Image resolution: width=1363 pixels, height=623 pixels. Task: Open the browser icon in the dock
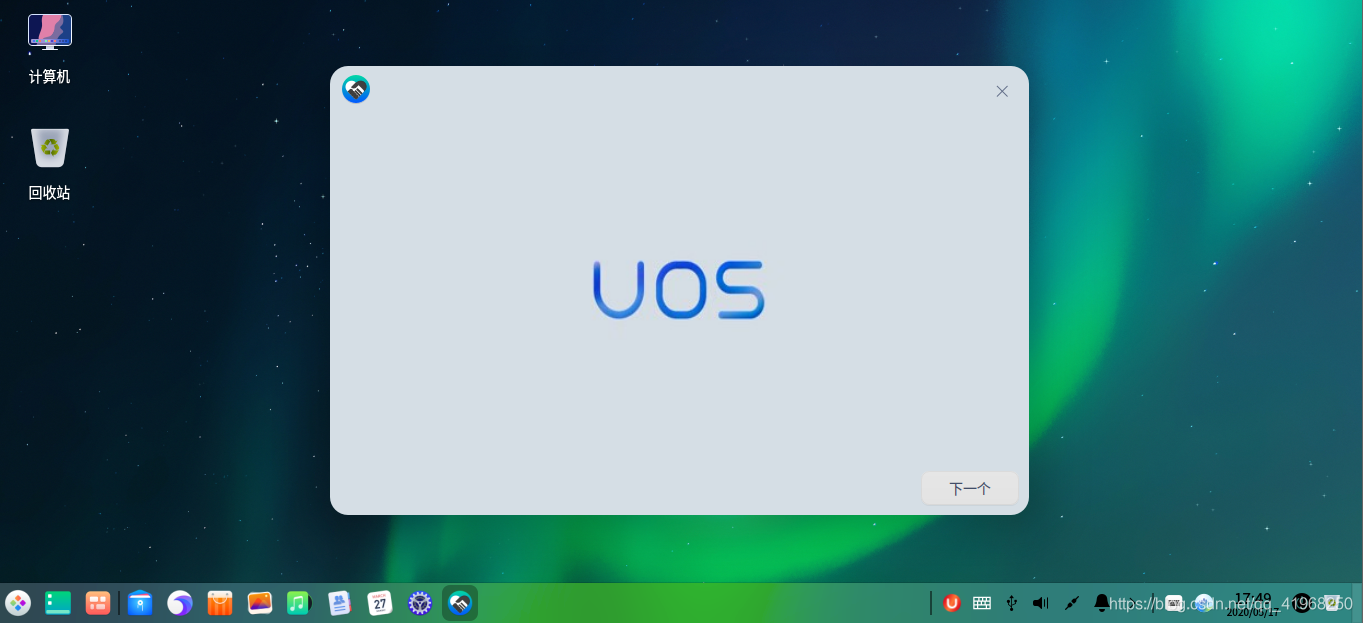(180, 603)
